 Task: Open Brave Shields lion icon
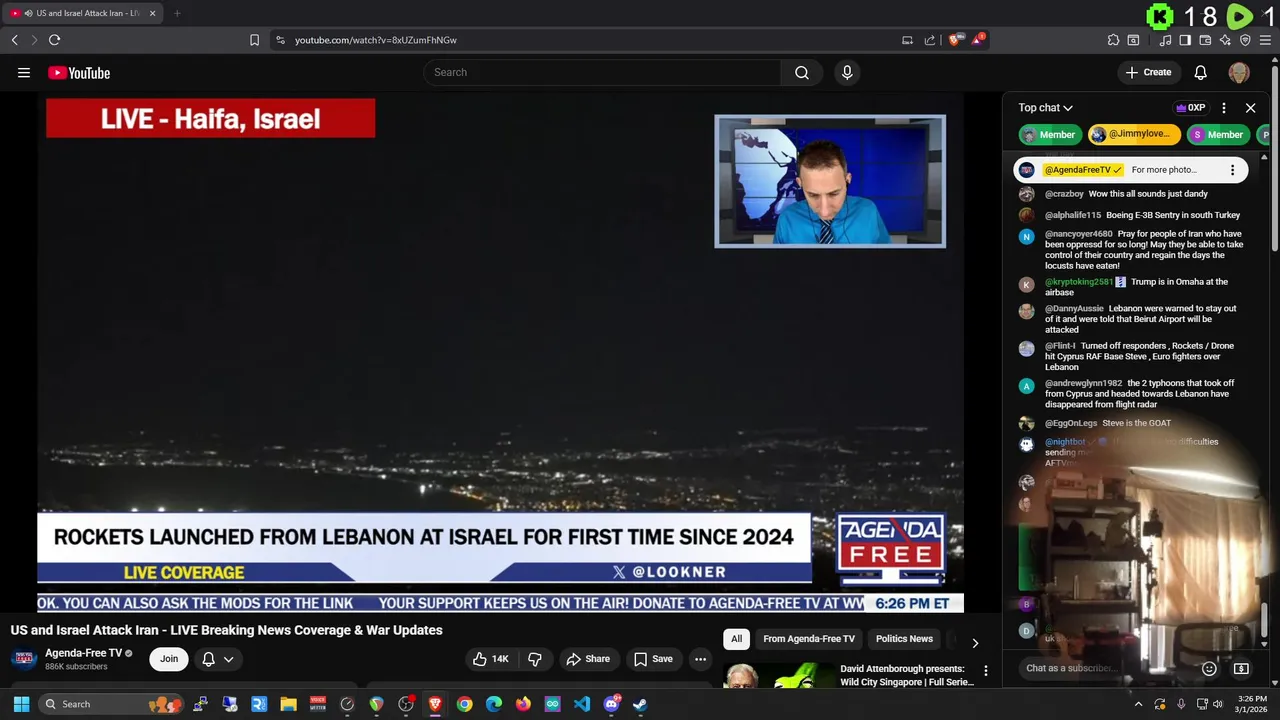point(955,40)
